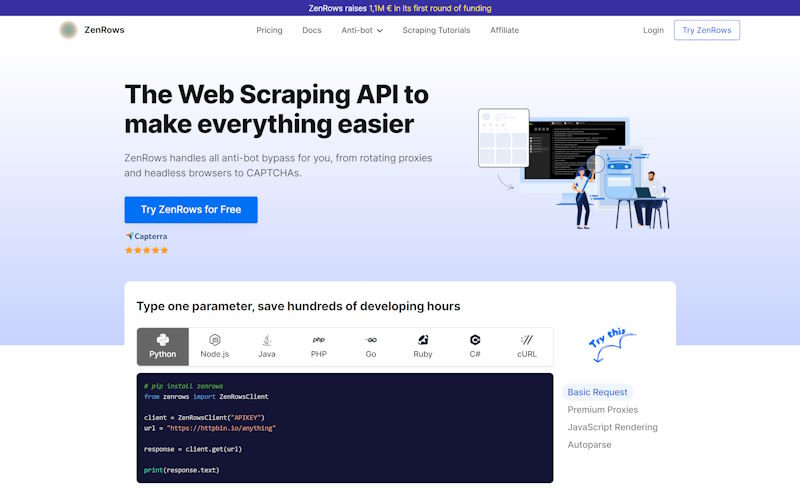Click the Ruby gem icon
This screenshot has height=500, width=800.
[423, 340]
